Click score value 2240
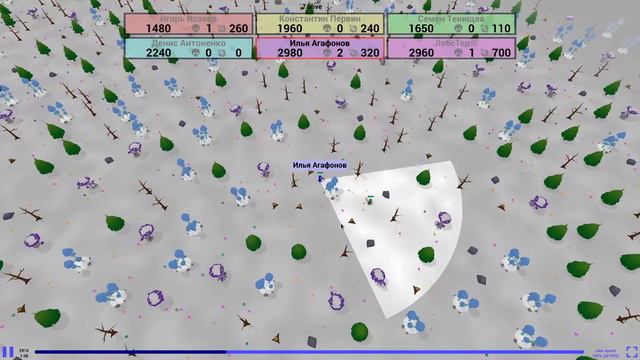Viewport: 640px width, 360px height. pyautogui.click(x=158, y=53)
